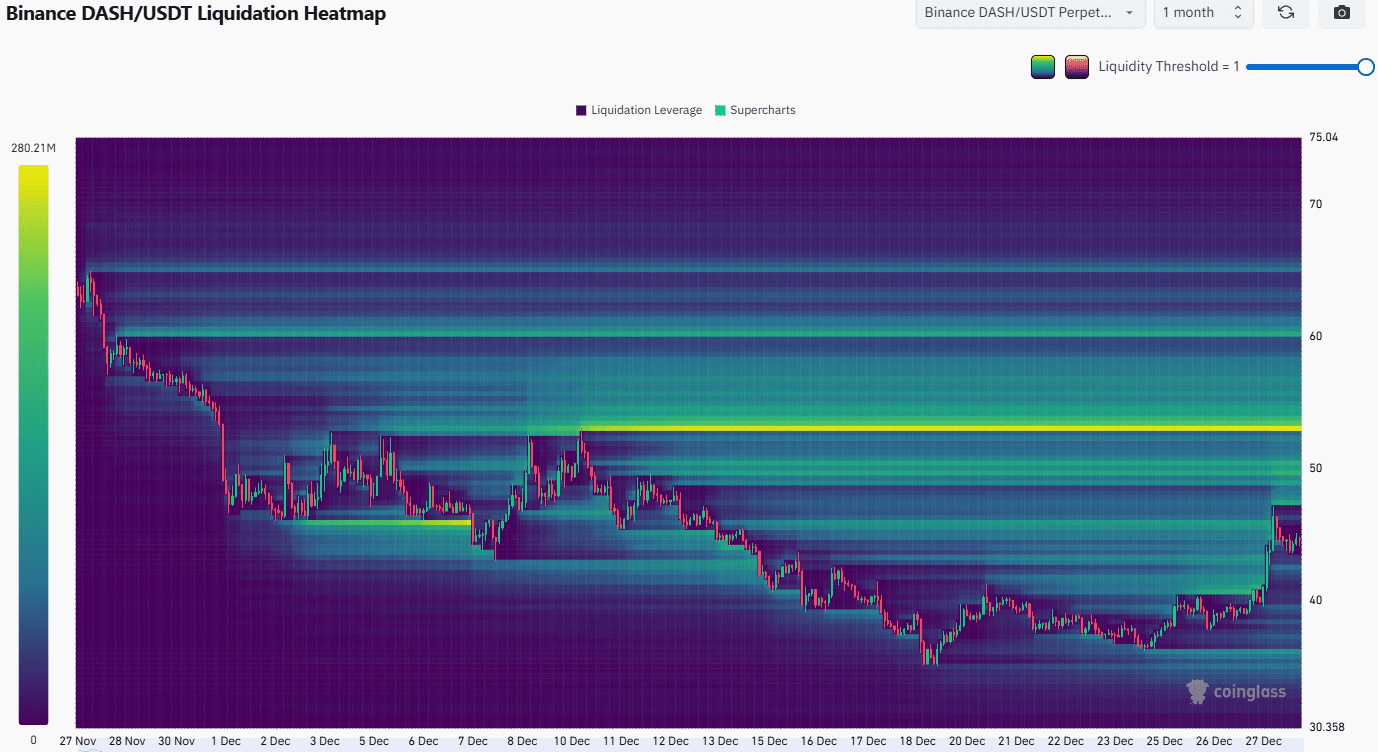The height and width of the screenshot is (752, 1378).
Task: Click the 60 price axis label
Action: [1316, 336]
